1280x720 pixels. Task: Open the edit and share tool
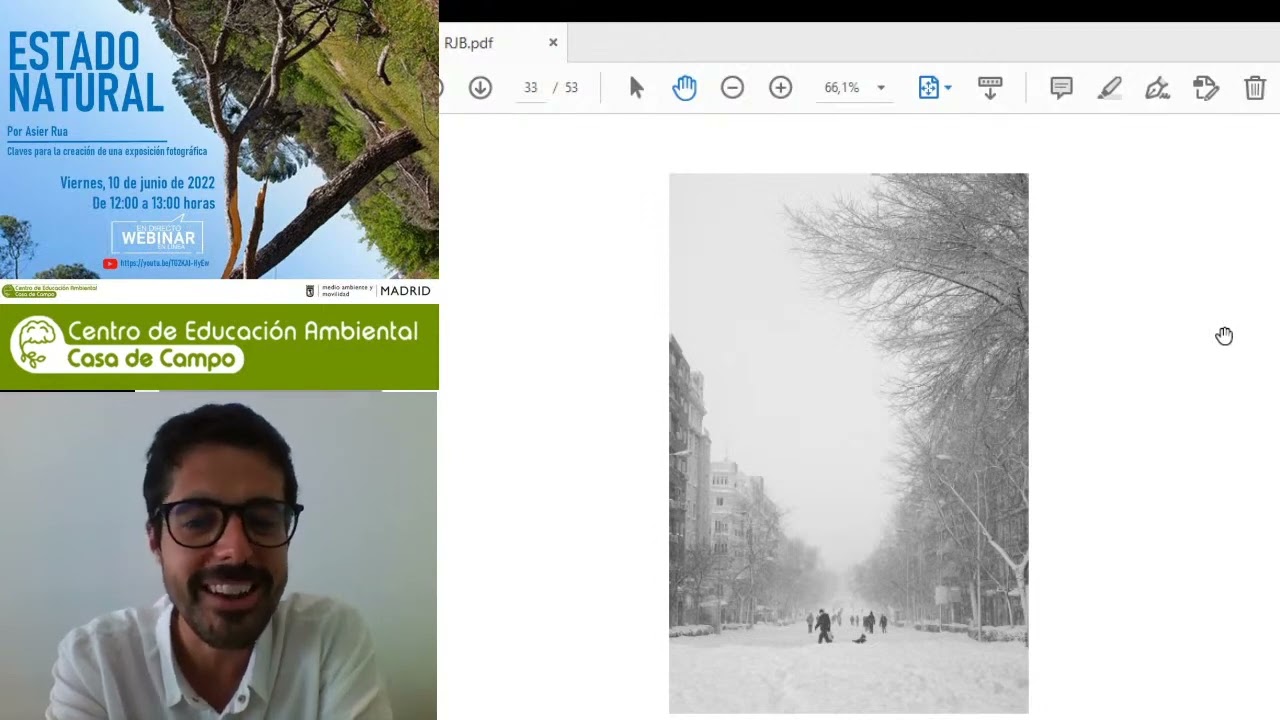tap(1206, 88)
